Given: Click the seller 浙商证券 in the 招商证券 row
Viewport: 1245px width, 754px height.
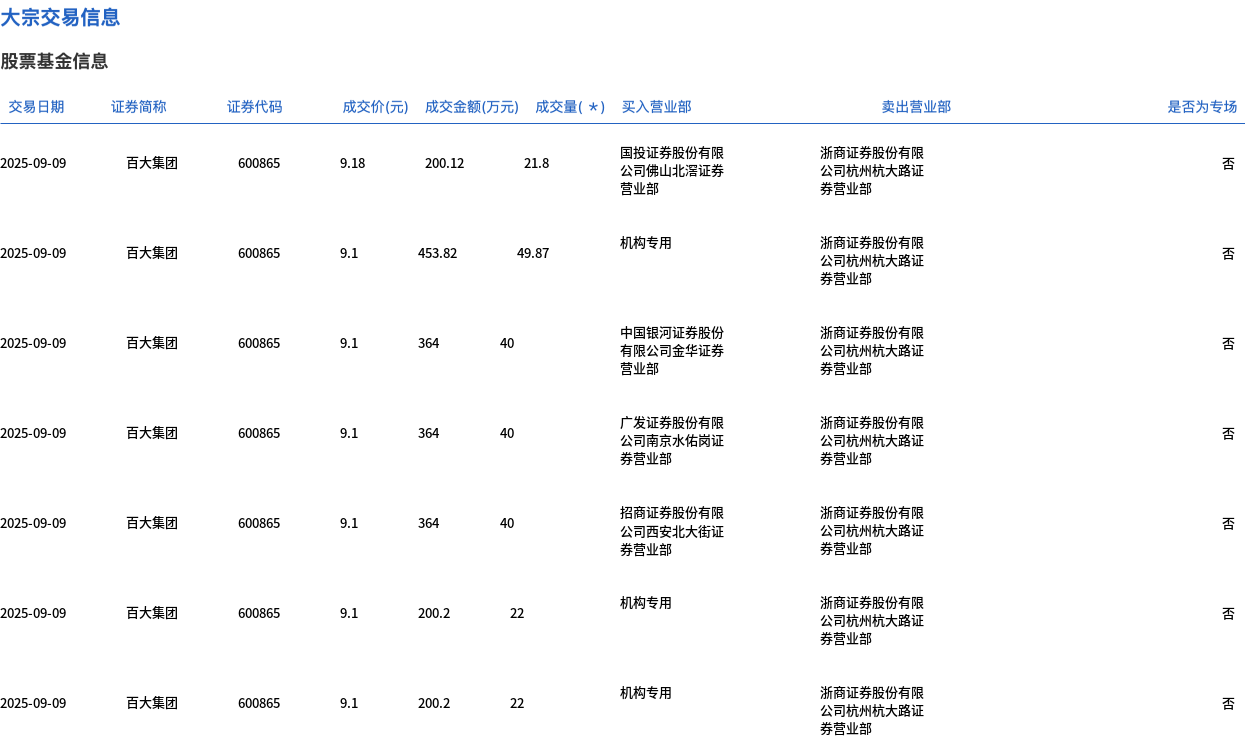Looking at the screenshot, I should (872, 531).
